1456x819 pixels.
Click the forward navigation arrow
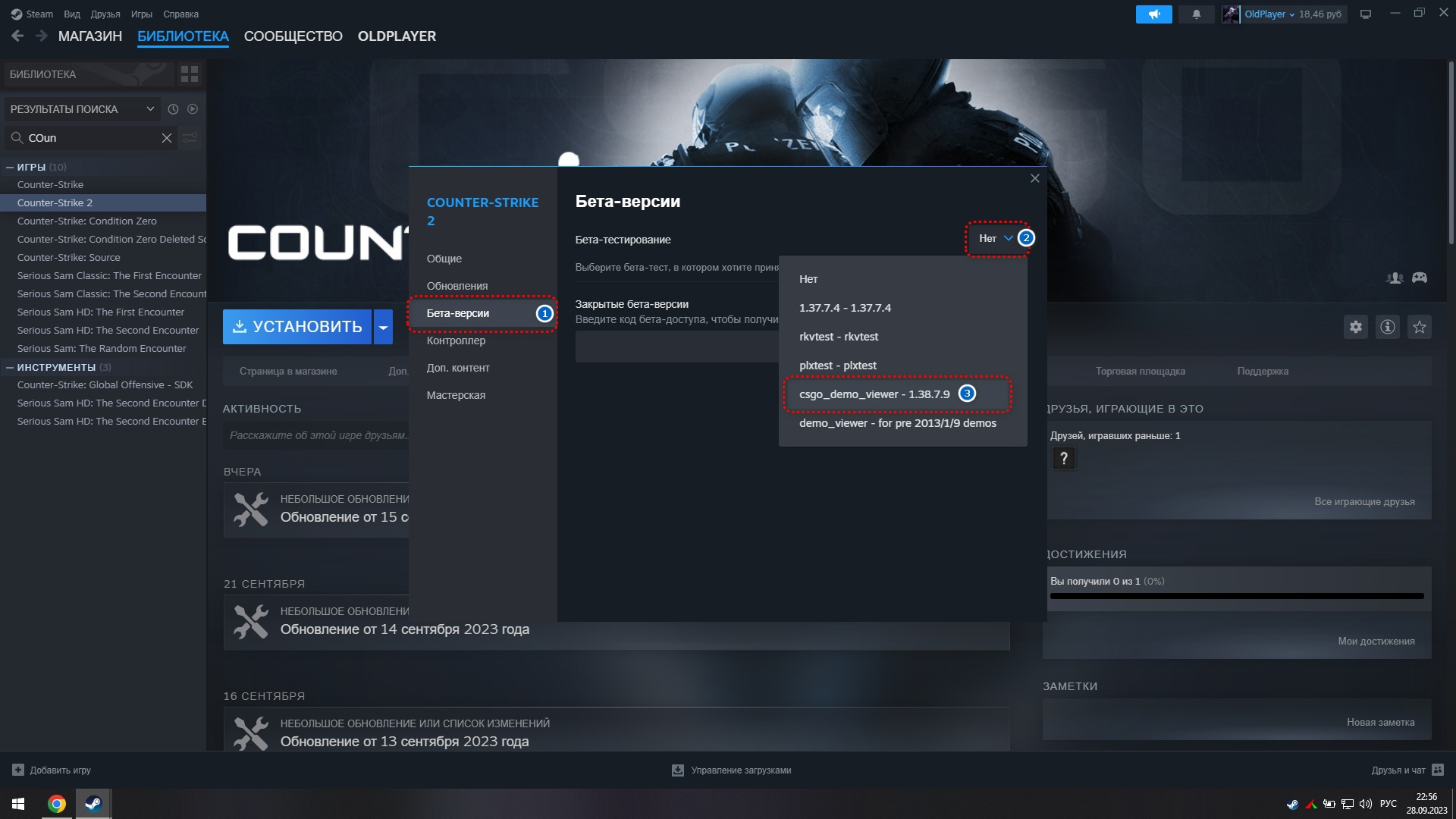tap(42, 36)
